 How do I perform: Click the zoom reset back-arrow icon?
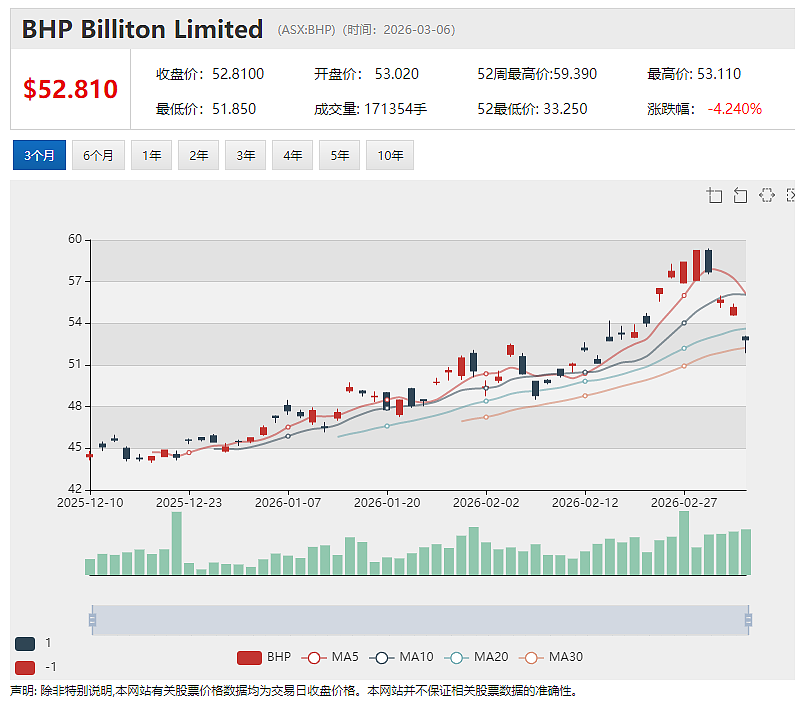pos(740,195)
